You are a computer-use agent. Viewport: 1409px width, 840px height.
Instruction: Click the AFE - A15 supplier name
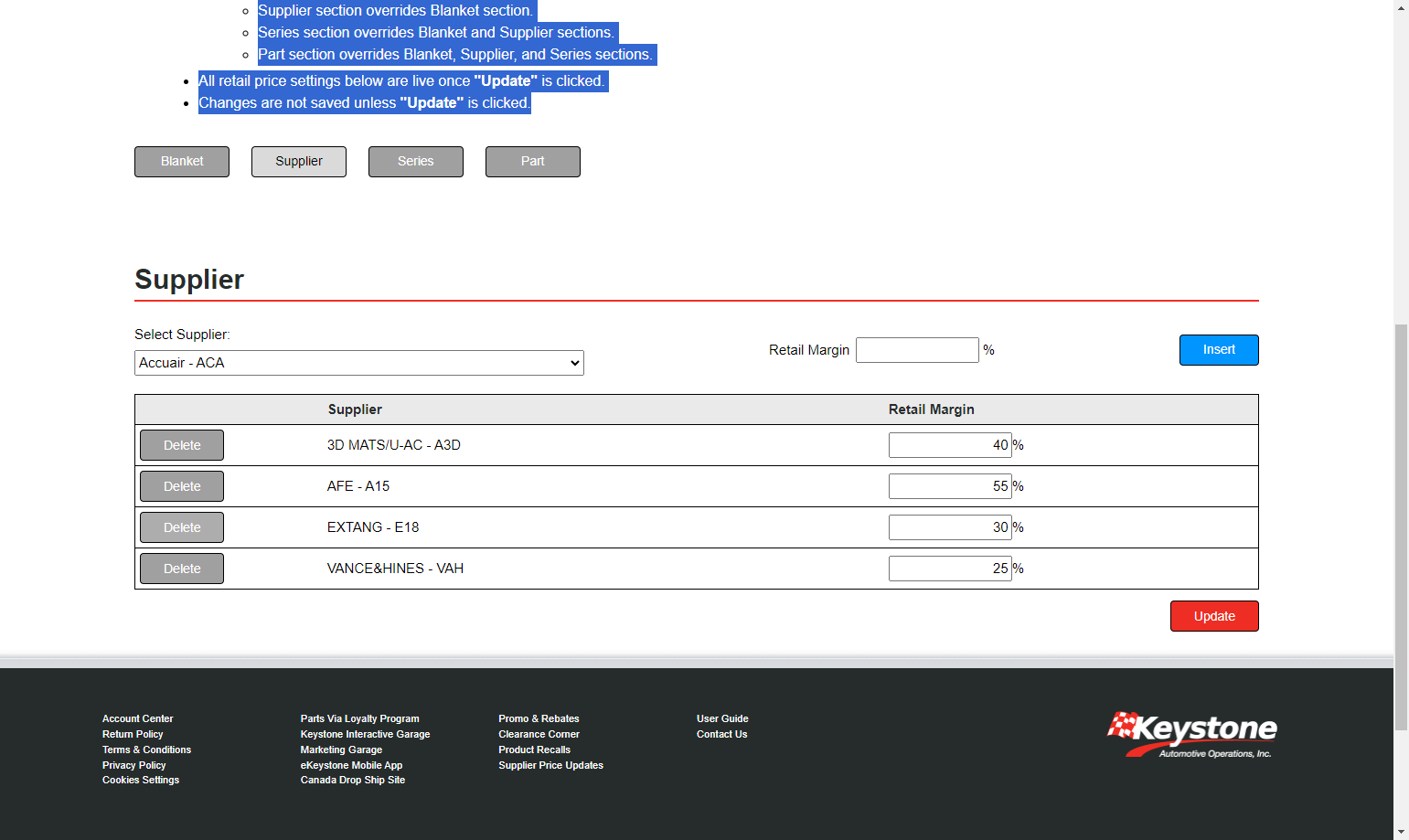[358, 486]
